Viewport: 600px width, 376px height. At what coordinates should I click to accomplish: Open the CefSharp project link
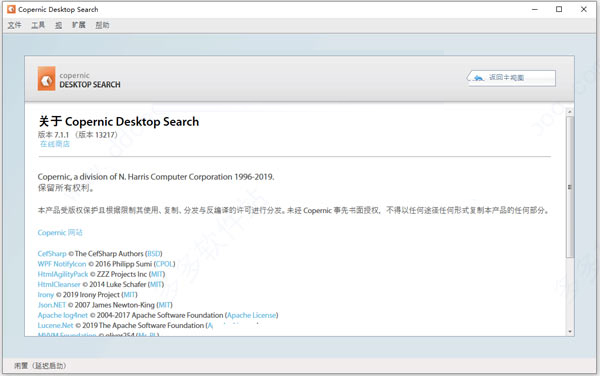click(x=52, y=254)
